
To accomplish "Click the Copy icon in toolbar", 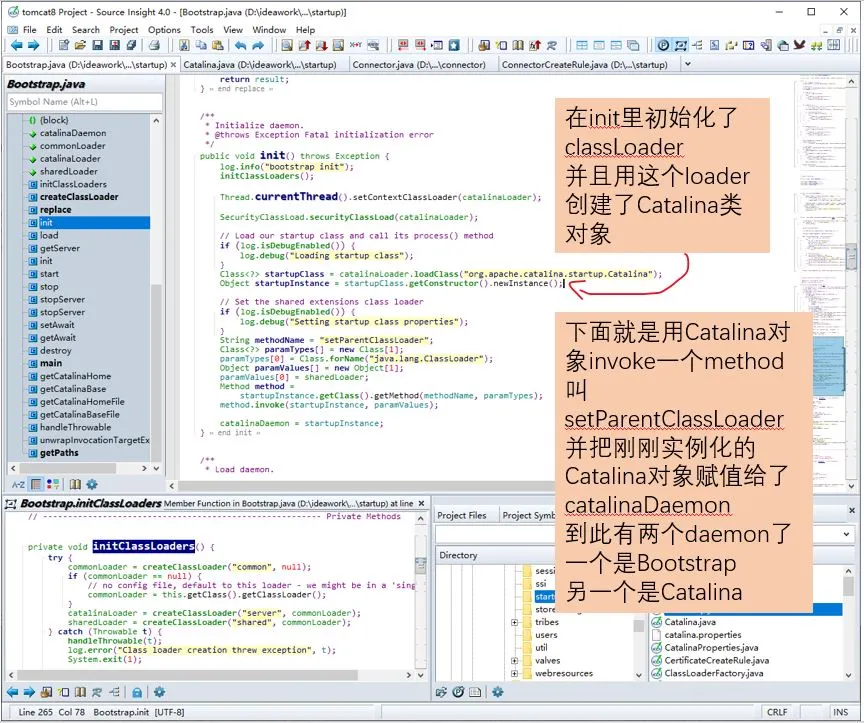I will [x=201, y=45].
